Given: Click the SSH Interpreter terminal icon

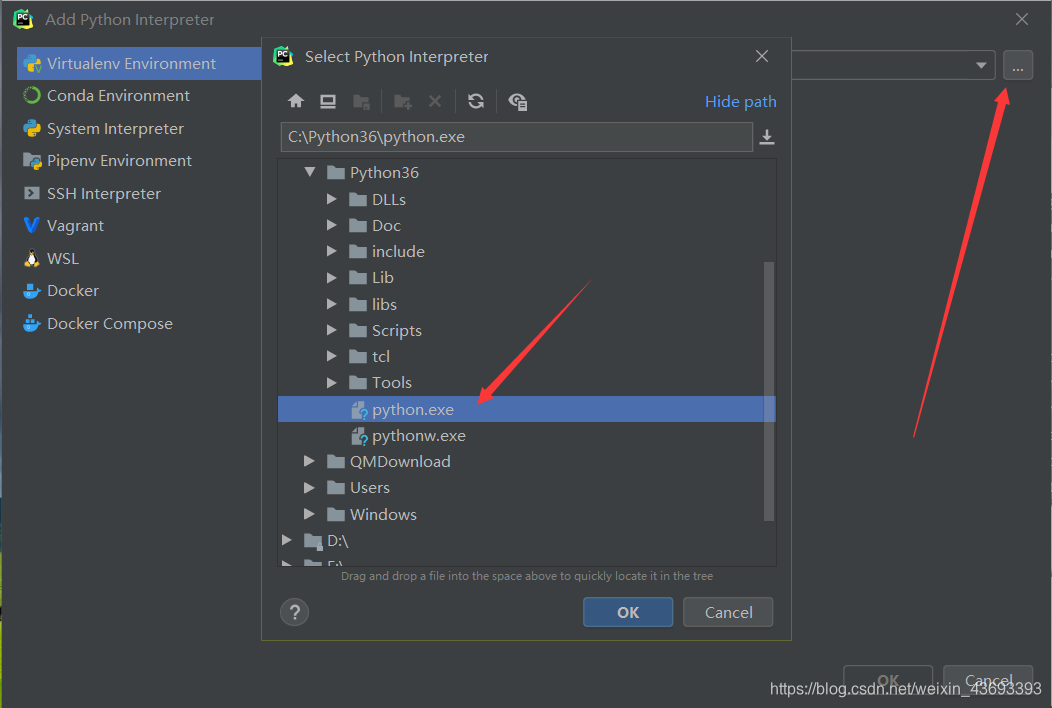Looking at the screenshot, I should [32, 193].
